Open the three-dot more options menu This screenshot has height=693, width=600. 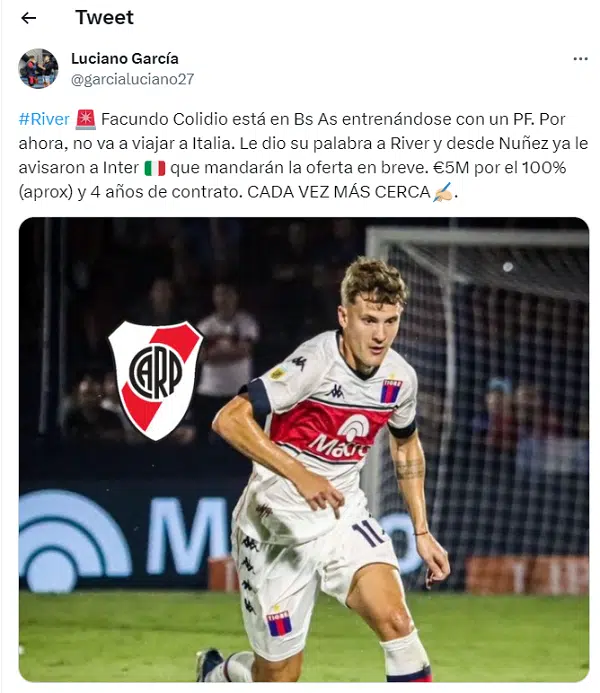(580, 59)
